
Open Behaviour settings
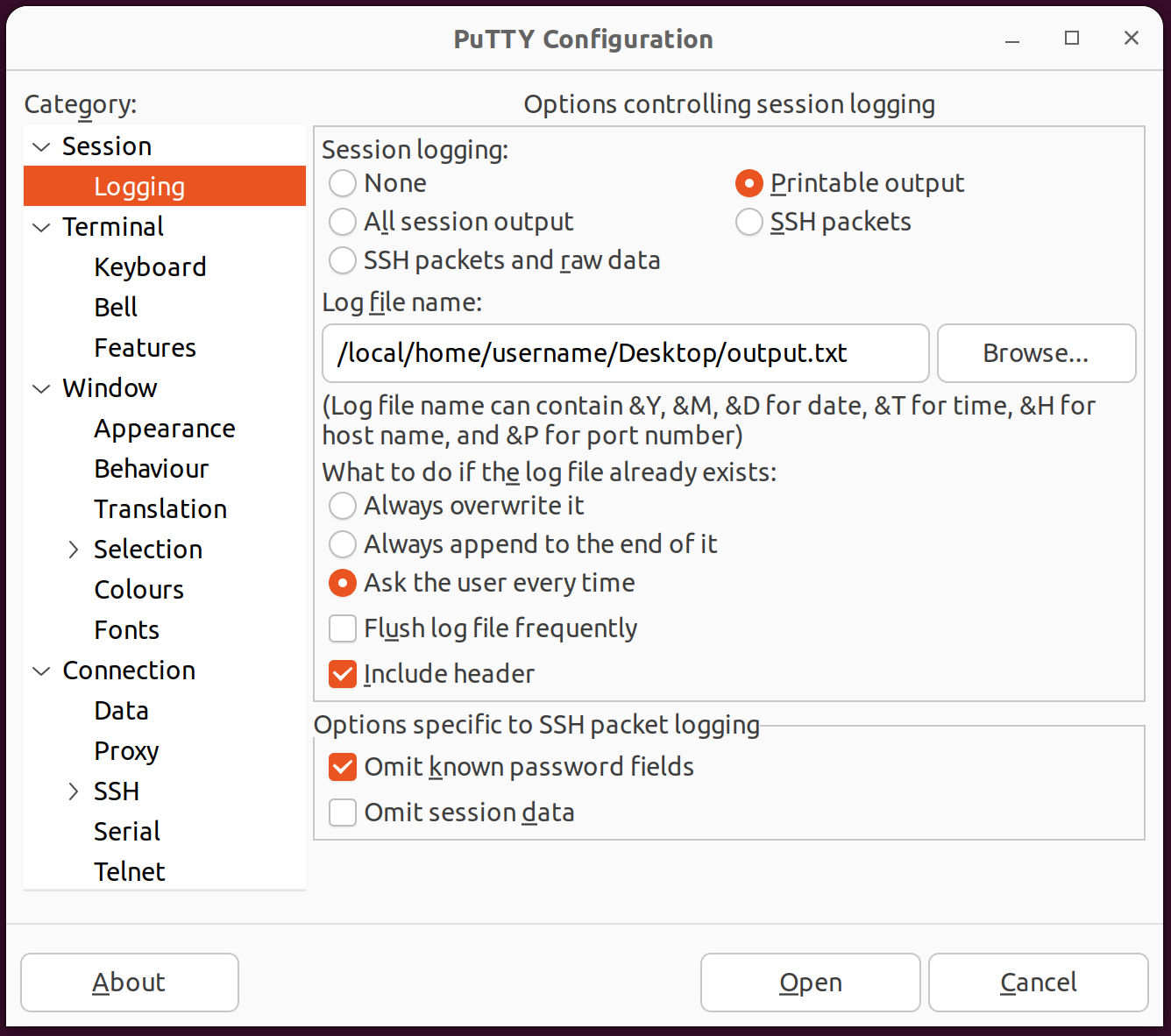click(152, 469)
